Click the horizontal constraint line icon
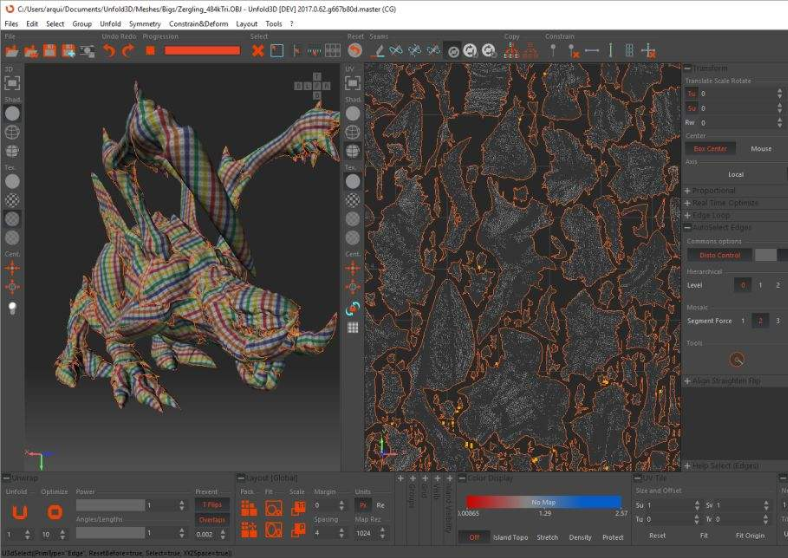This screenshot has width=788, height=558. coord(592,51)
